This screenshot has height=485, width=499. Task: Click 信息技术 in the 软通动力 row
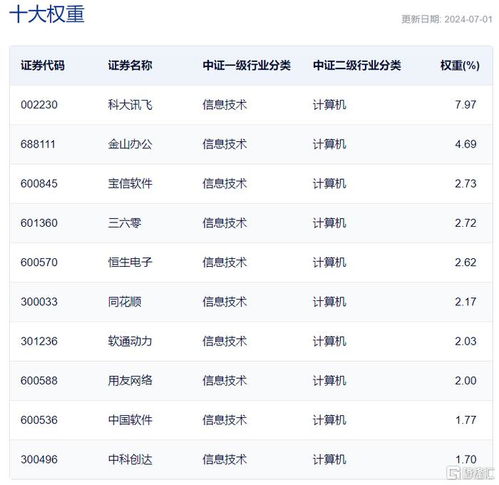coord(225,341)
